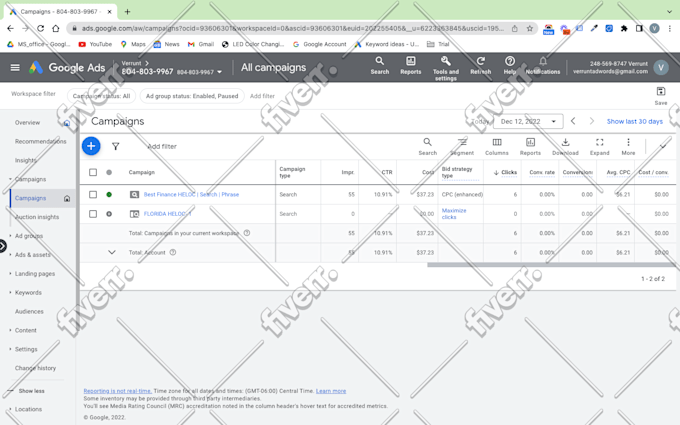Click Show less in sidebar

pos(31,391)
